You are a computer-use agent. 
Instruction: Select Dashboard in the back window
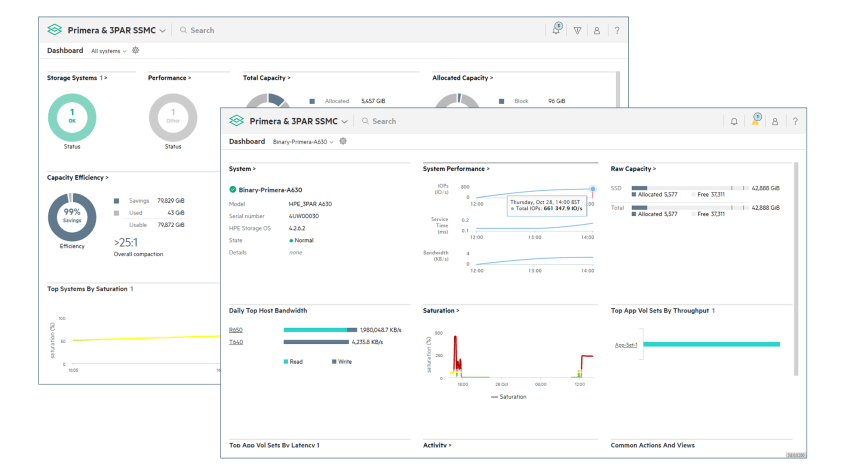tap(65, 50)
